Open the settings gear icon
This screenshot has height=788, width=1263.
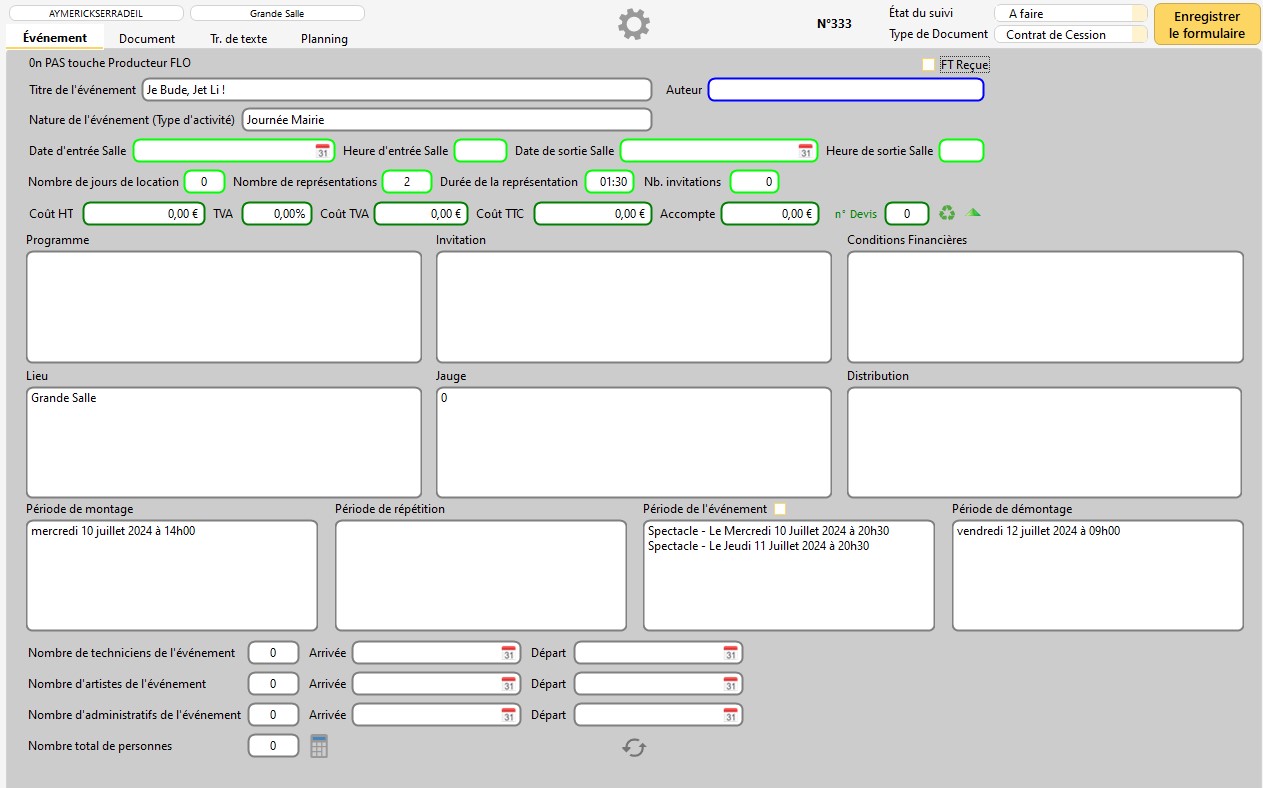point(633,24)
